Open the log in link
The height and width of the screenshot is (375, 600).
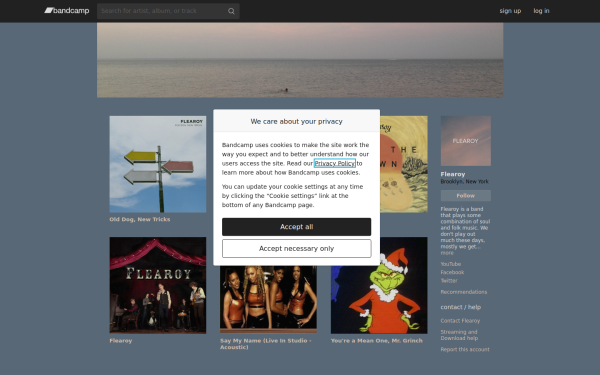tap(541, 11)
